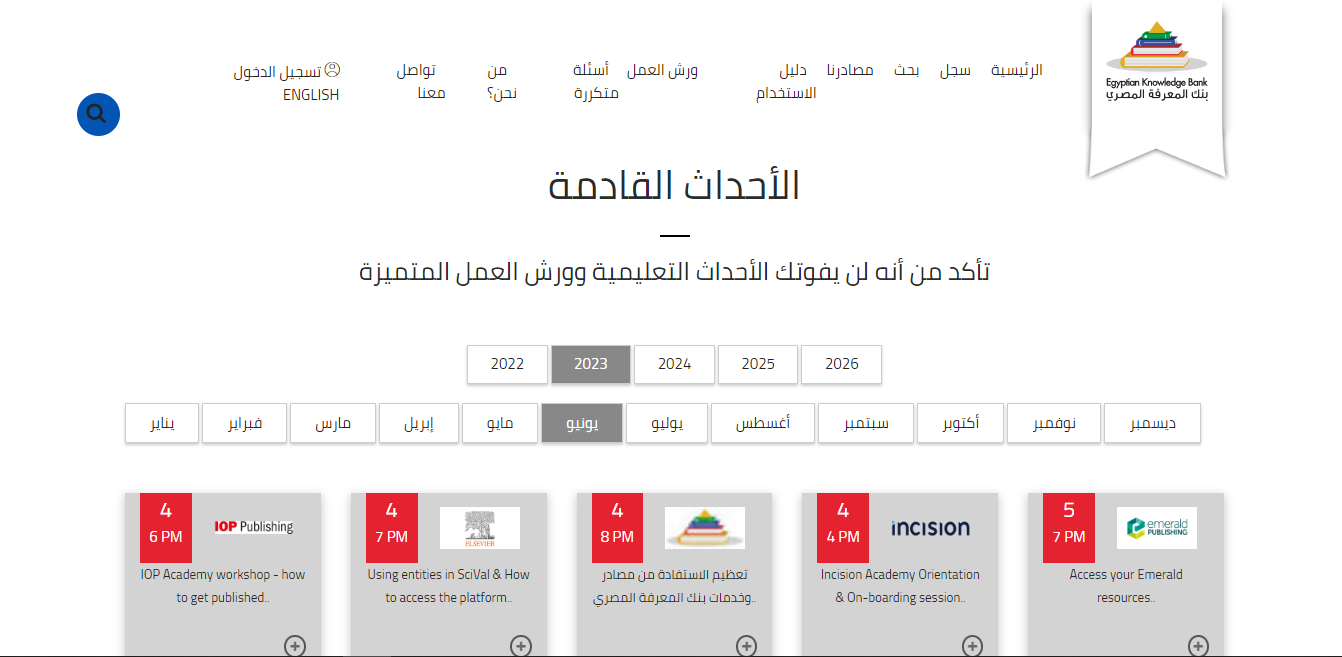Select month أغسطس
This screenshot has width=1342, height=657.
[x=763, y=423]
